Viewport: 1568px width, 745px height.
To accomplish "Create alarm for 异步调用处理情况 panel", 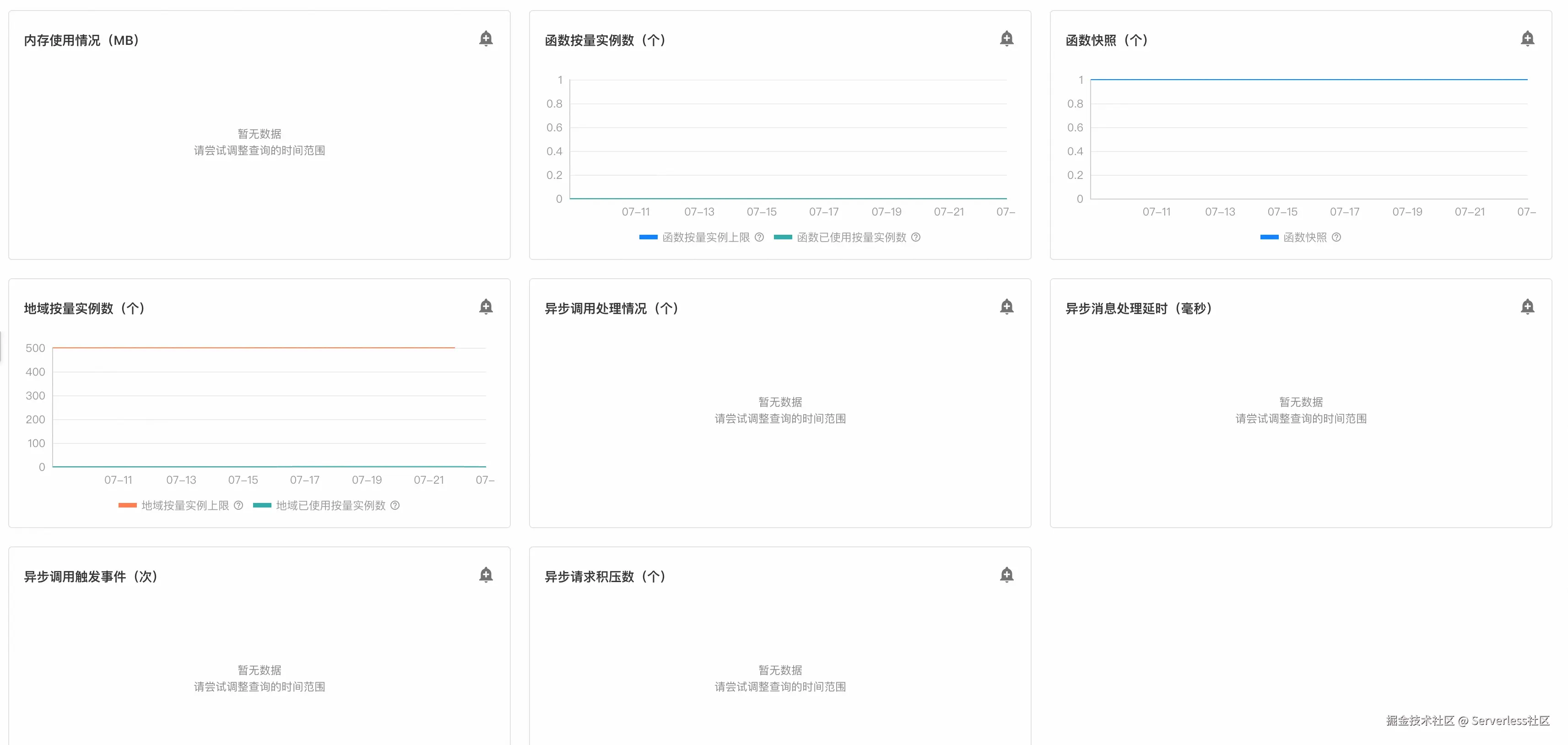I will click(1007, 307).
